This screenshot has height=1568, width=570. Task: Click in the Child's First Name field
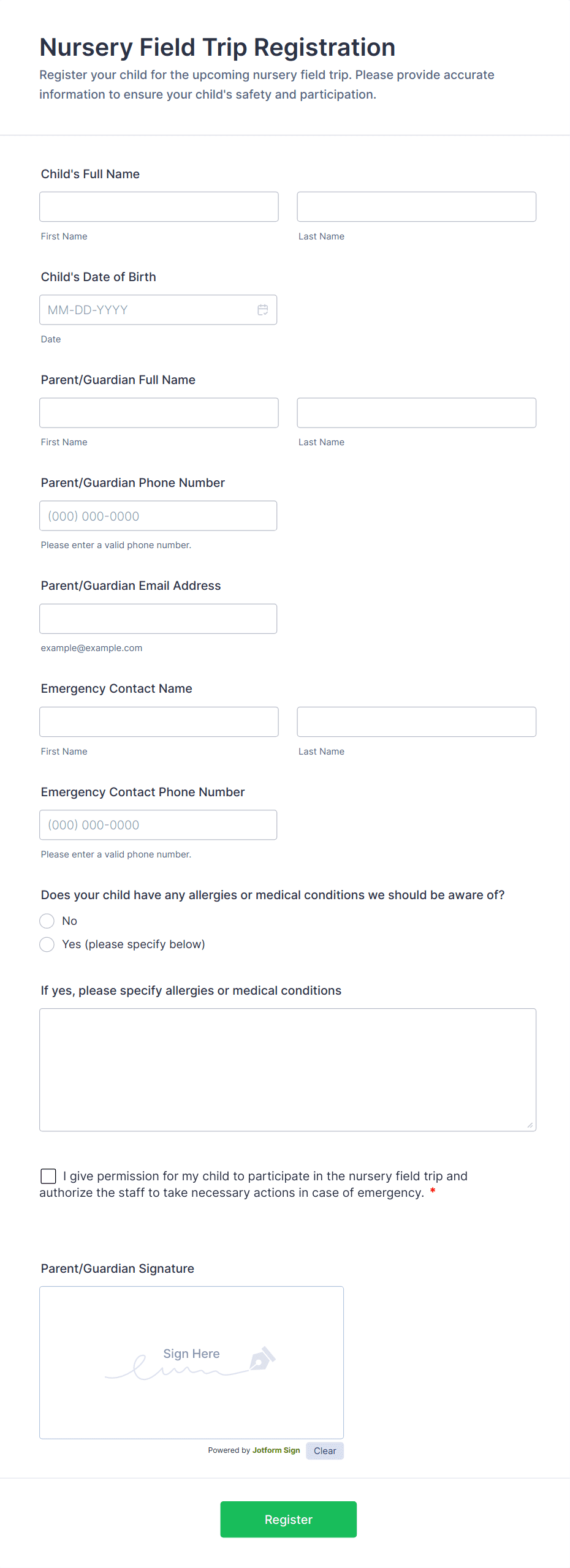click(x=159, y=206)
